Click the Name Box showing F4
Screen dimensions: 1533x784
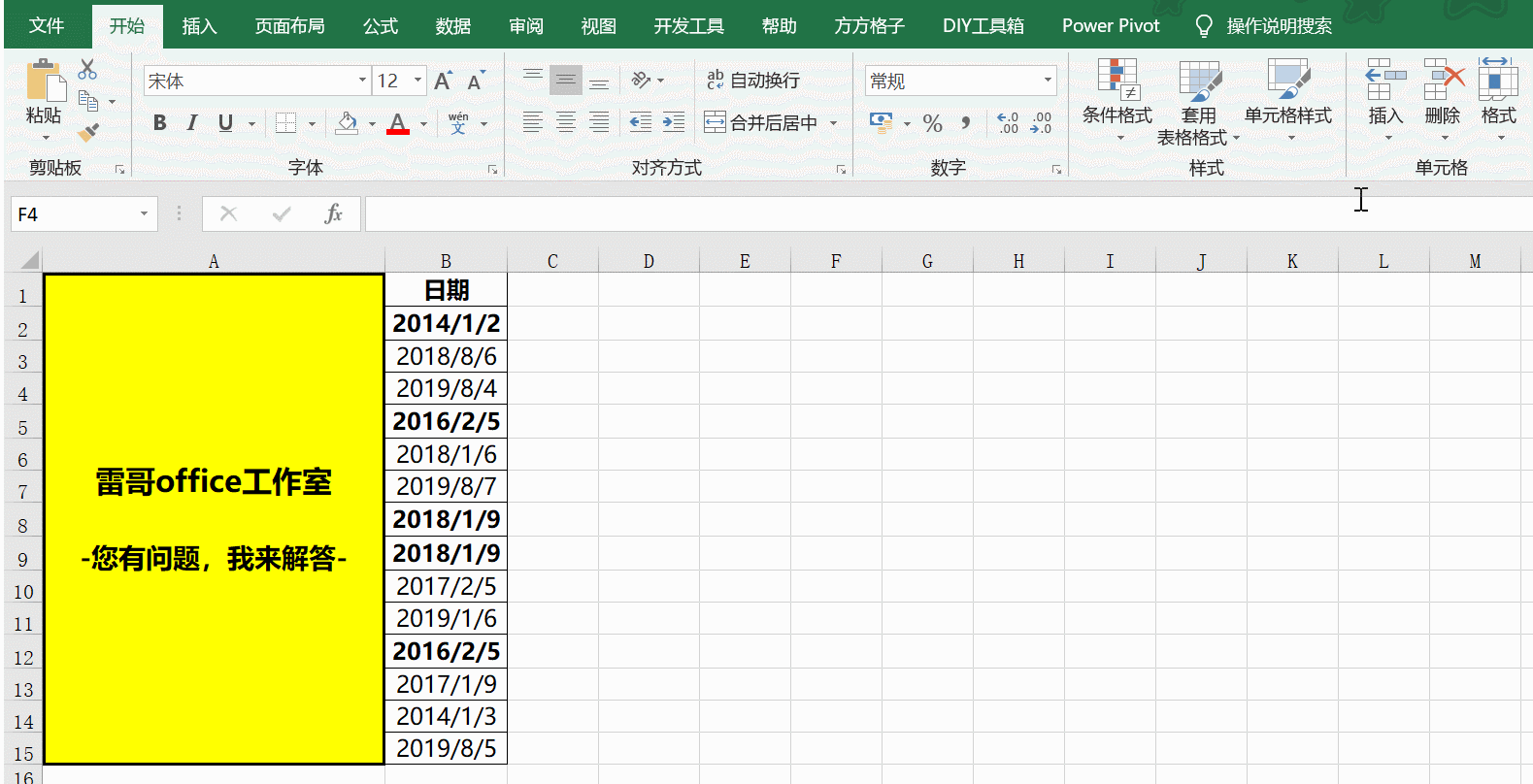[74, 213]
